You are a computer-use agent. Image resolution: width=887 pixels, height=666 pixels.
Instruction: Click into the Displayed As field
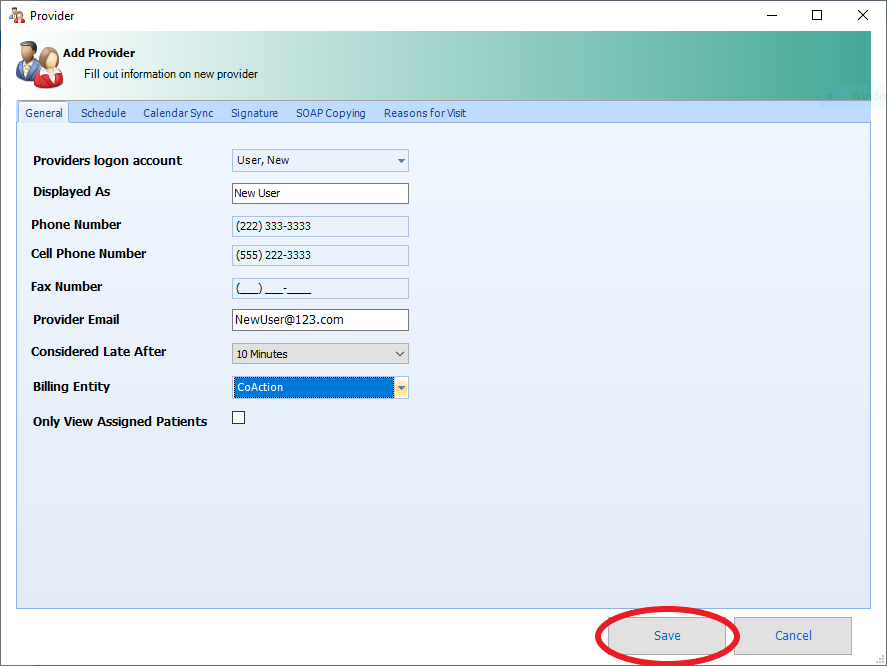pyautogui.click(x=320, y=194)
